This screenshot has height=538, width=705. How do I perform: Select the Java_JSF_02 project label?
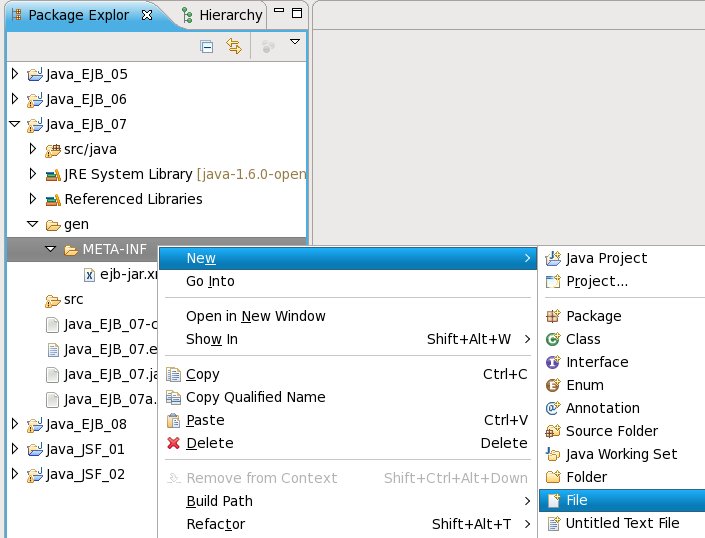(x=85, y=474)
